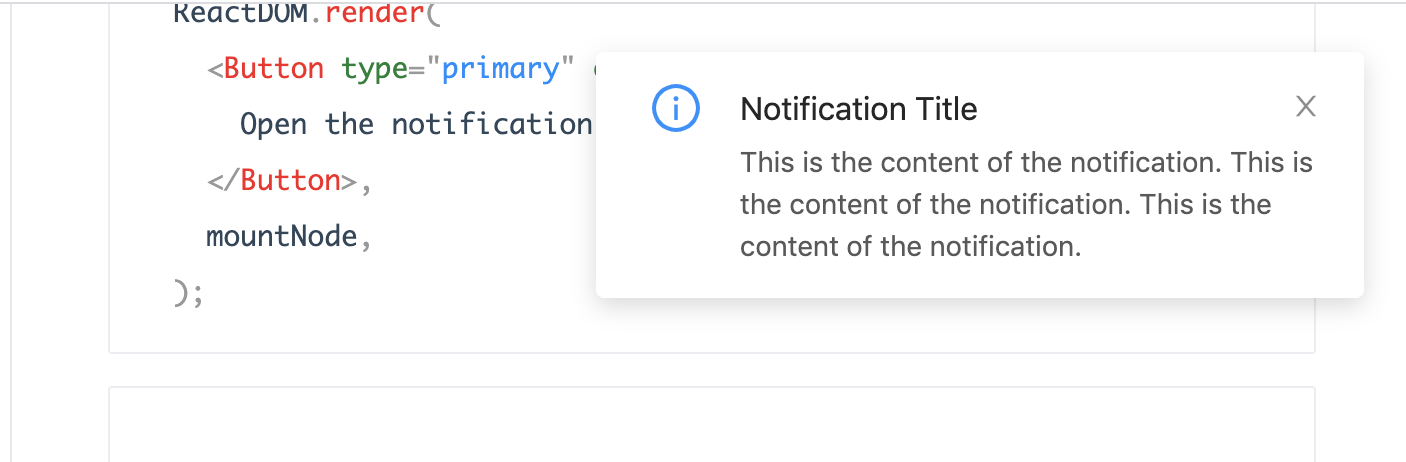Click the comma after "mountNode"
The width and height of the screenshot is (1406, 462).
coord(365,238)
